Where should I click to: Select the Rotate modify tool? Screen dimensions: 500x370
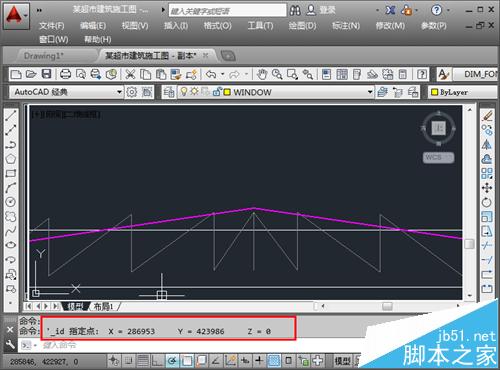tap(487, 202)
